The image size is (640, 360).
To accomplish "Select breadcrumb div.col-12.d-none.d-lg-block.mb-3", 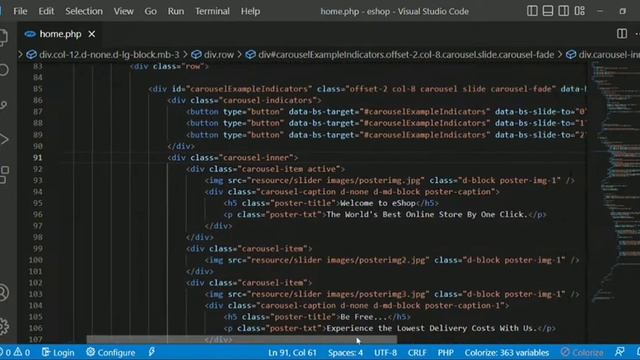I will click(x=109, y=55).
